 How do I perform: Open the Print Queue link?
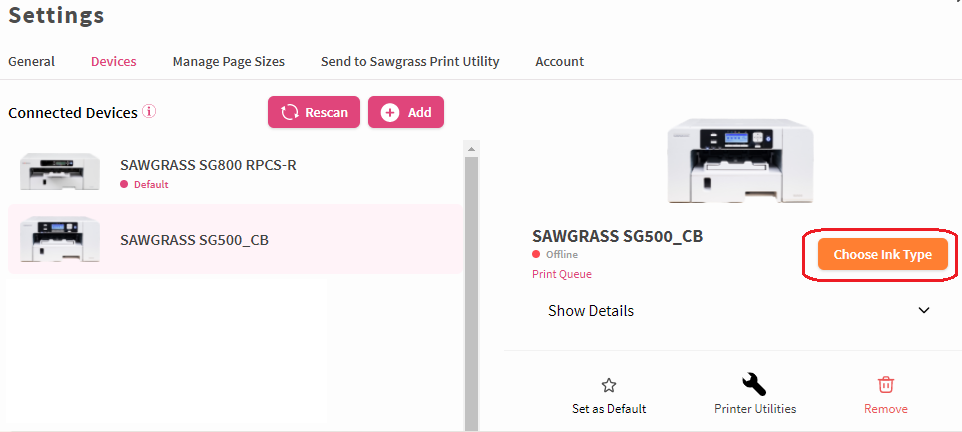562,274
